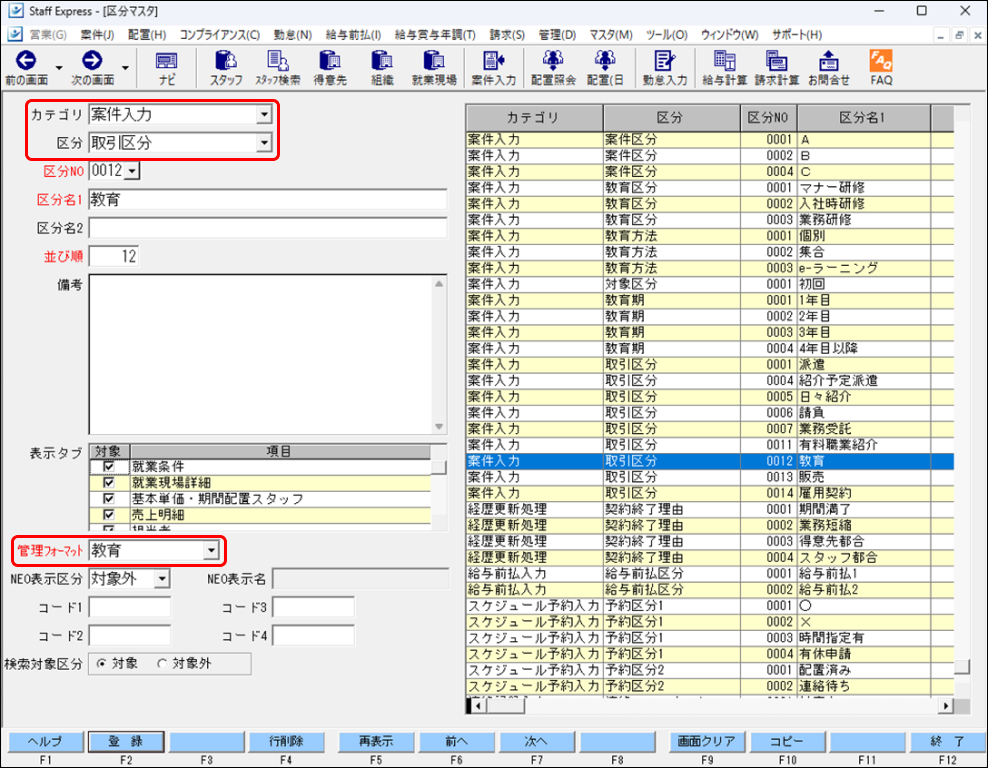Open the 就業現場 worksite icon
The height and width of the screenshot is (768, 988).
(434, 67)
